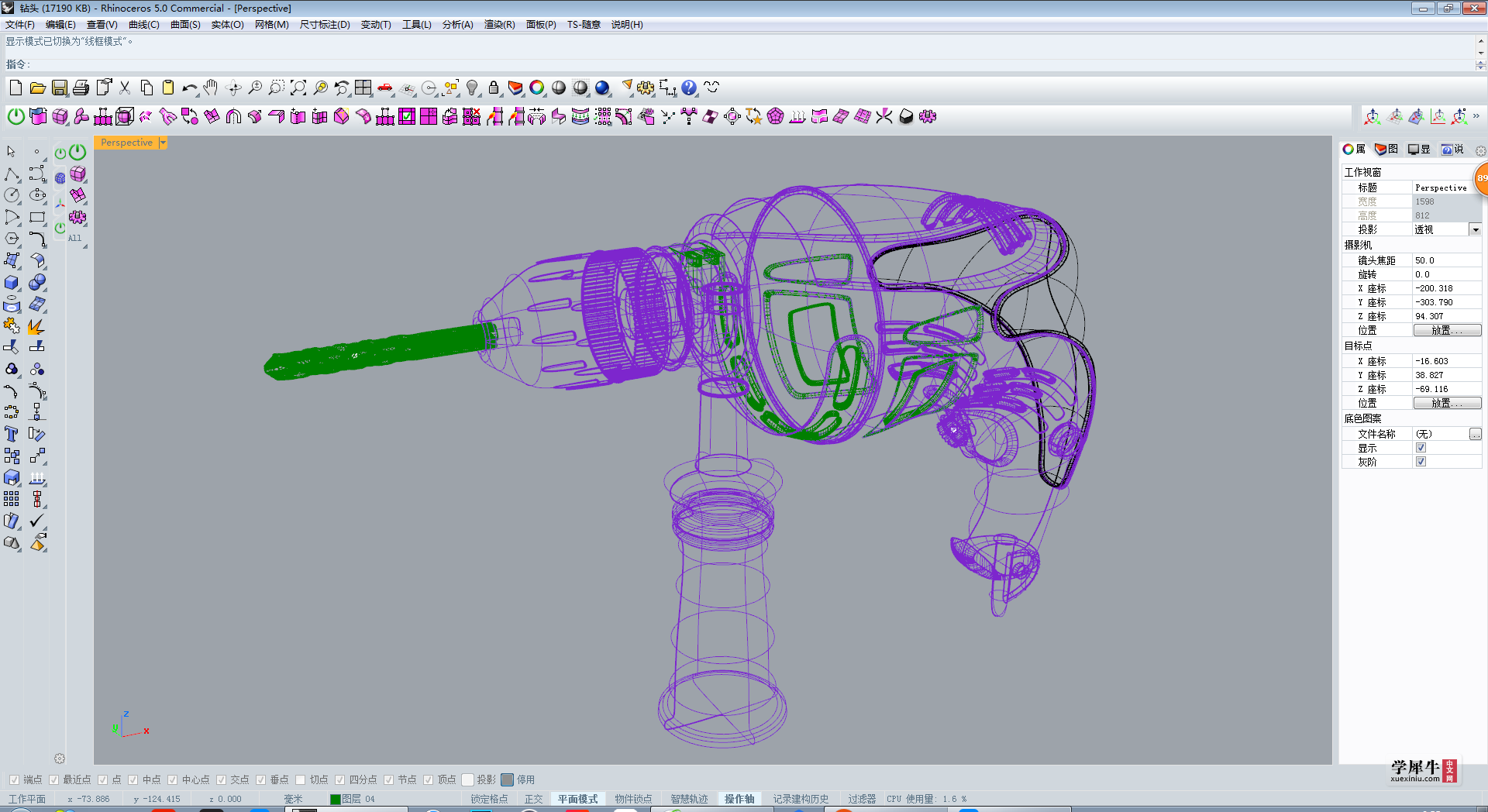Toggle the 最近点 osnap checkbox
Viewport: 1488px width, 812px height.
click(54, 779)
